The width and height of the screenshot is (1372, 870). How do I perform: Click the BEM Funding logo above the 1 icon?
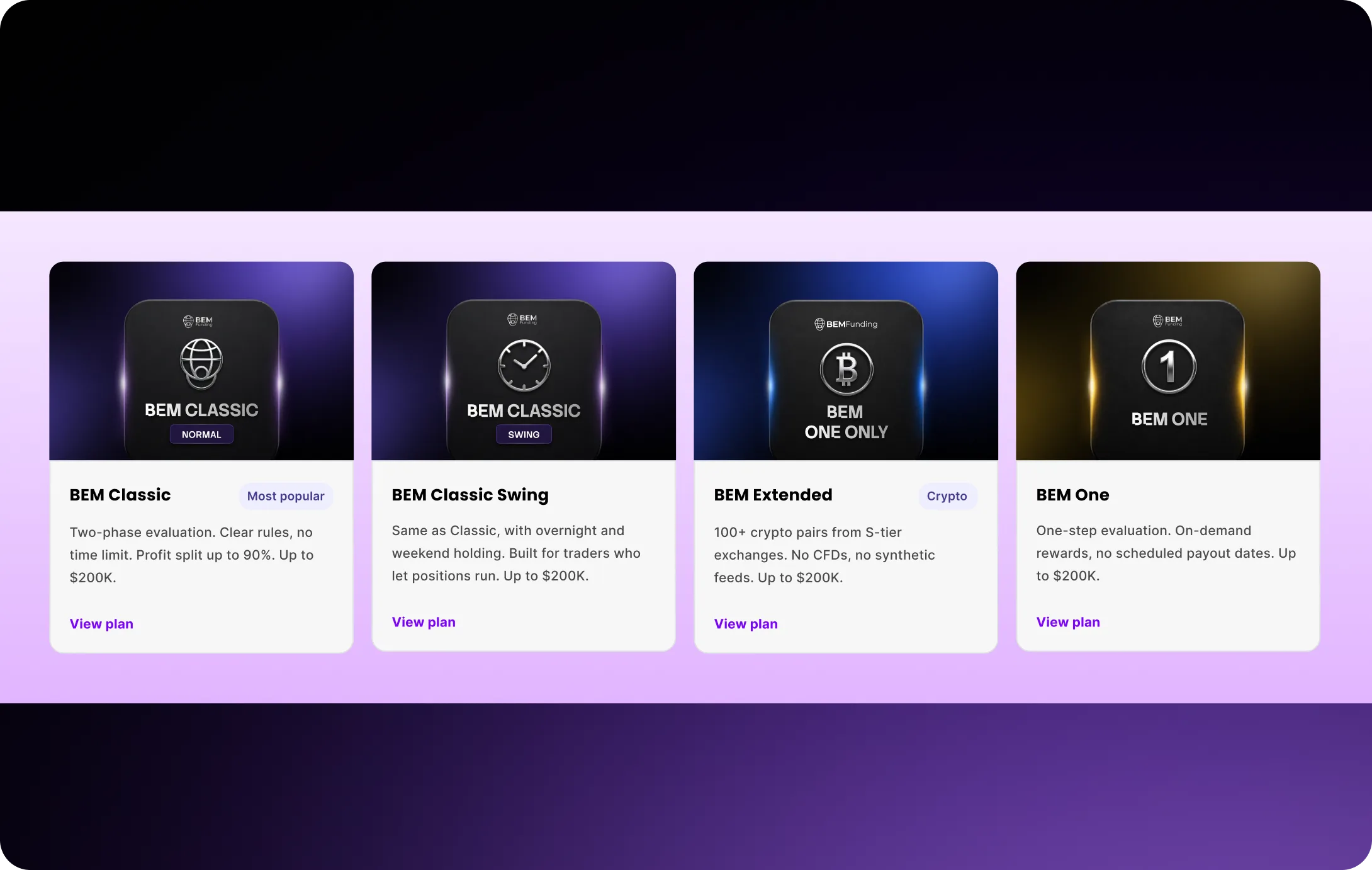pyautogui.click(x=1167, y=320)
